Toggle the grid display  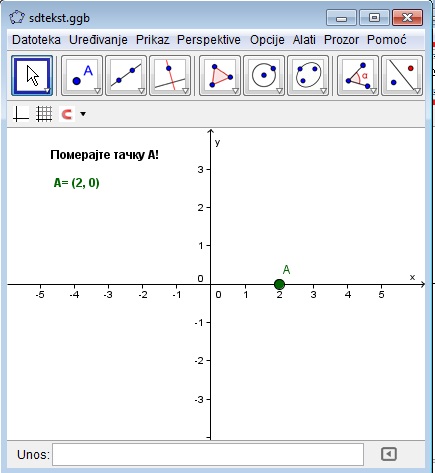pos(44,114)
